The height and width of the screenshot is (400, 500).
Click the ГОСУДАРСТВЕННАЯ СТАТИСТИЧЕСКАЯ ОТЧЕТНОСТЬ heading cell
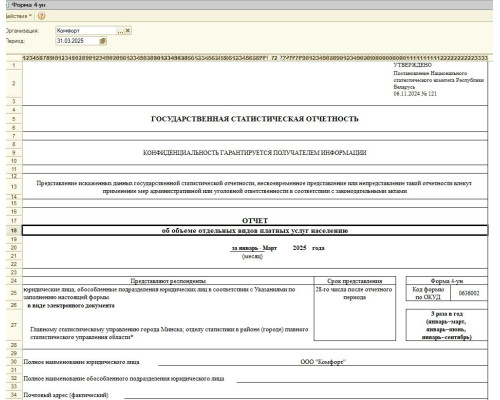[255, 119]
